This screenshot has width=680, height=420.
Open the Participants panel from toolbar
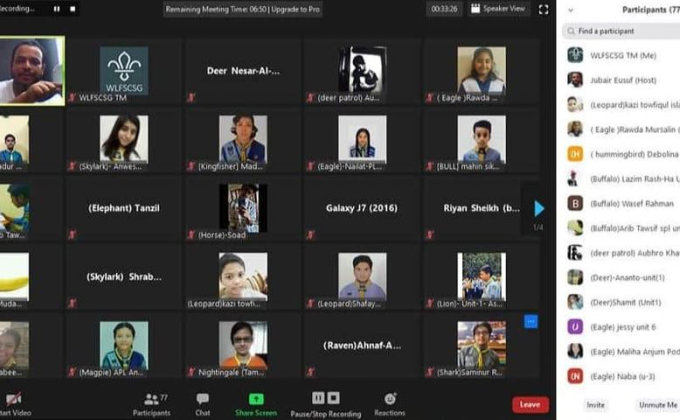pos(151,402)
